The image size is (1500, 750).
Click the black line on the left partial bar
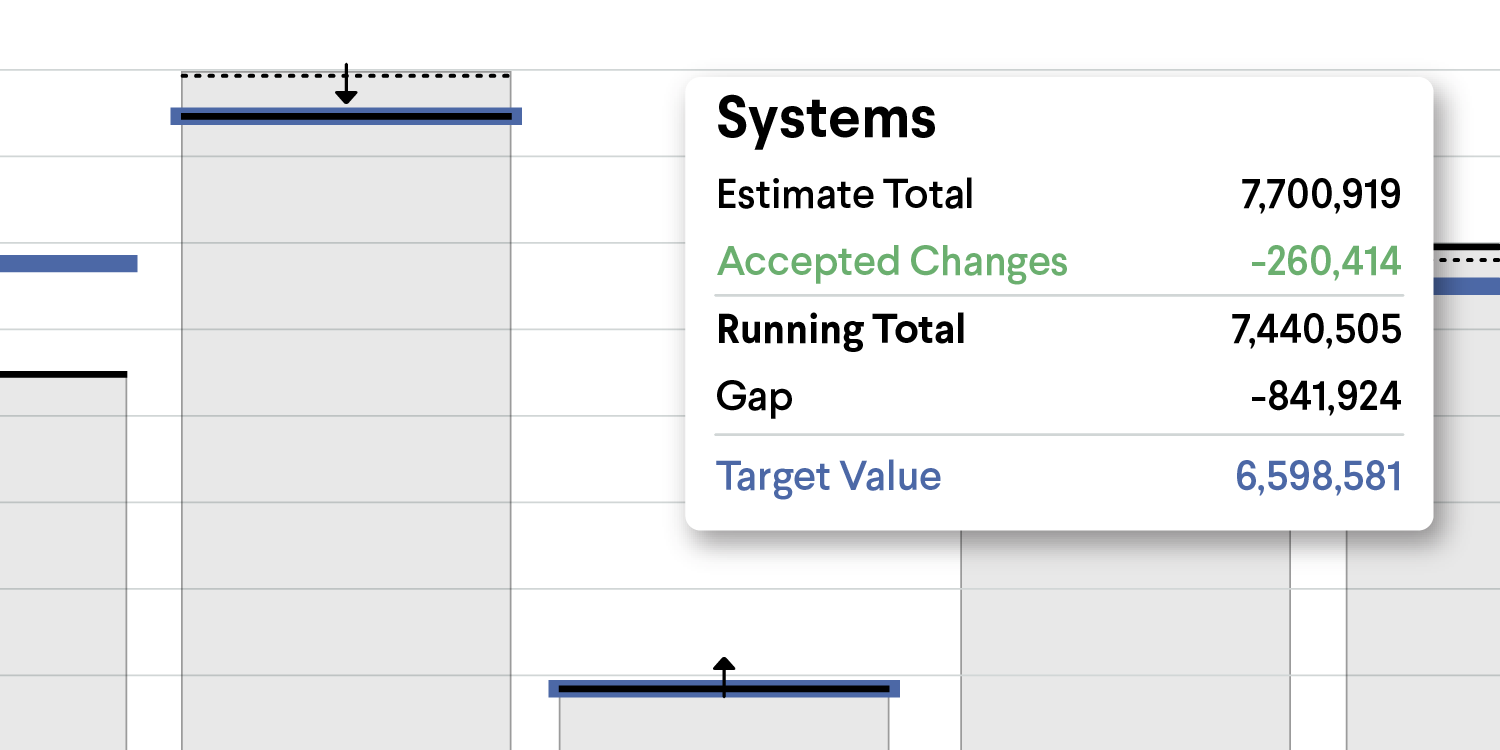pos(63,374)
